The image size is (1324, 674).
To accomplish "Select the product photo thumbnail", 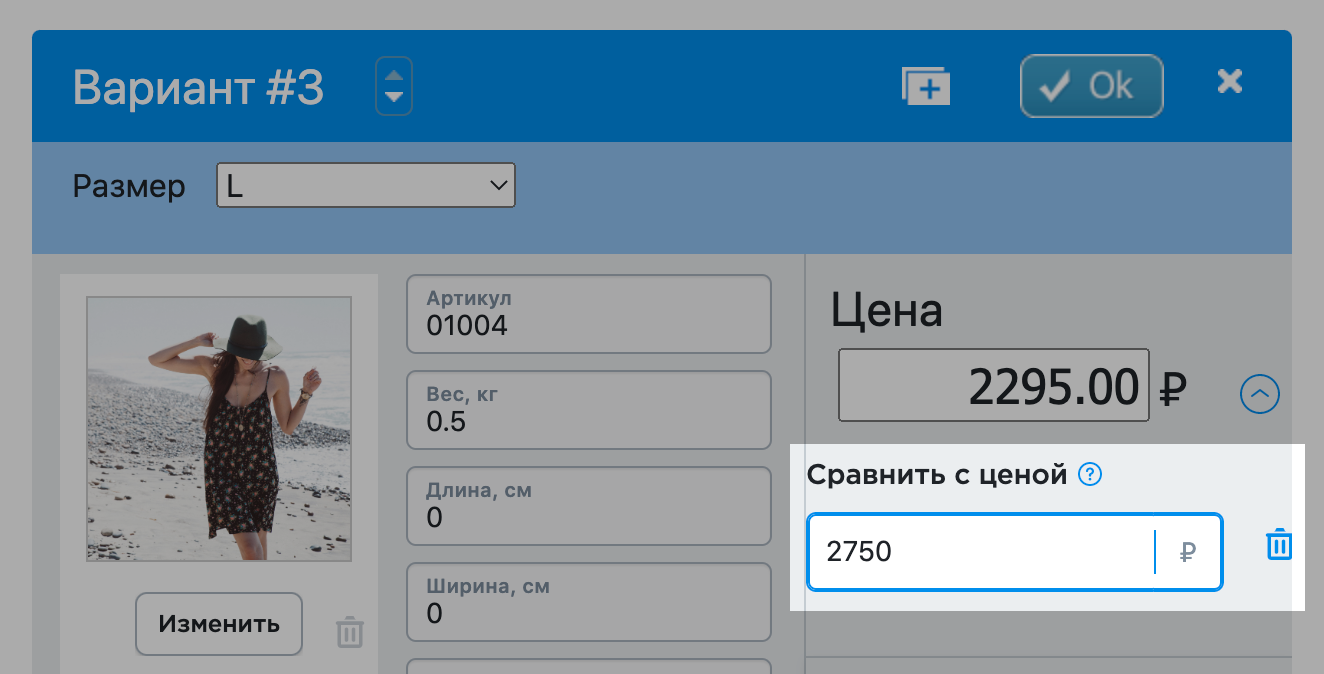I will 219,428.
